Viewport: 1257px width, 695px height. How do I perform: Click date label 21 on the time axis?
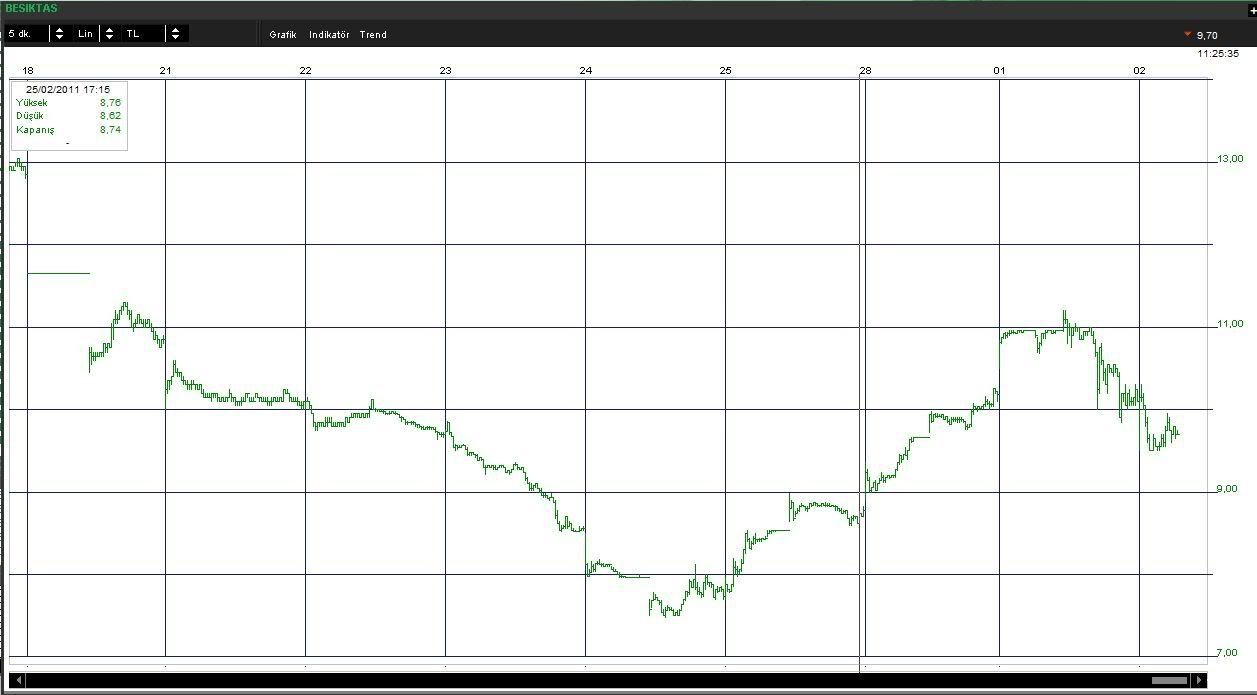tap(165, 70)
